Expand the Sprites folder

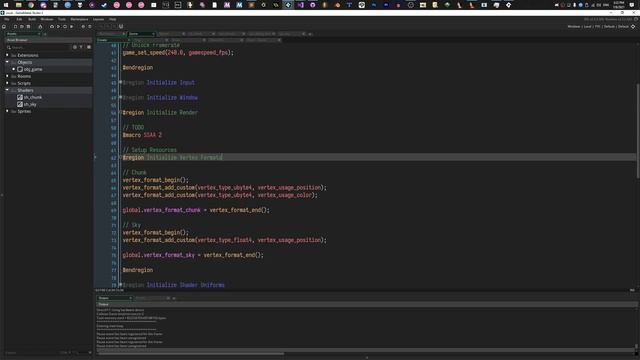point(7,111)
